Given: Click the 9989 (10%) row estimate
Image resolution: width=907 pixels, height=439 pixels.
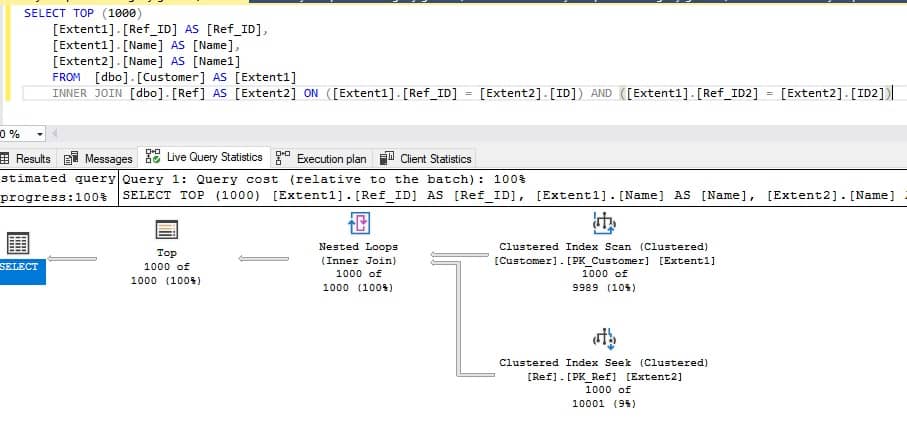Looking at the screenshot, I should pyautogui.click(x=604, y=287).
